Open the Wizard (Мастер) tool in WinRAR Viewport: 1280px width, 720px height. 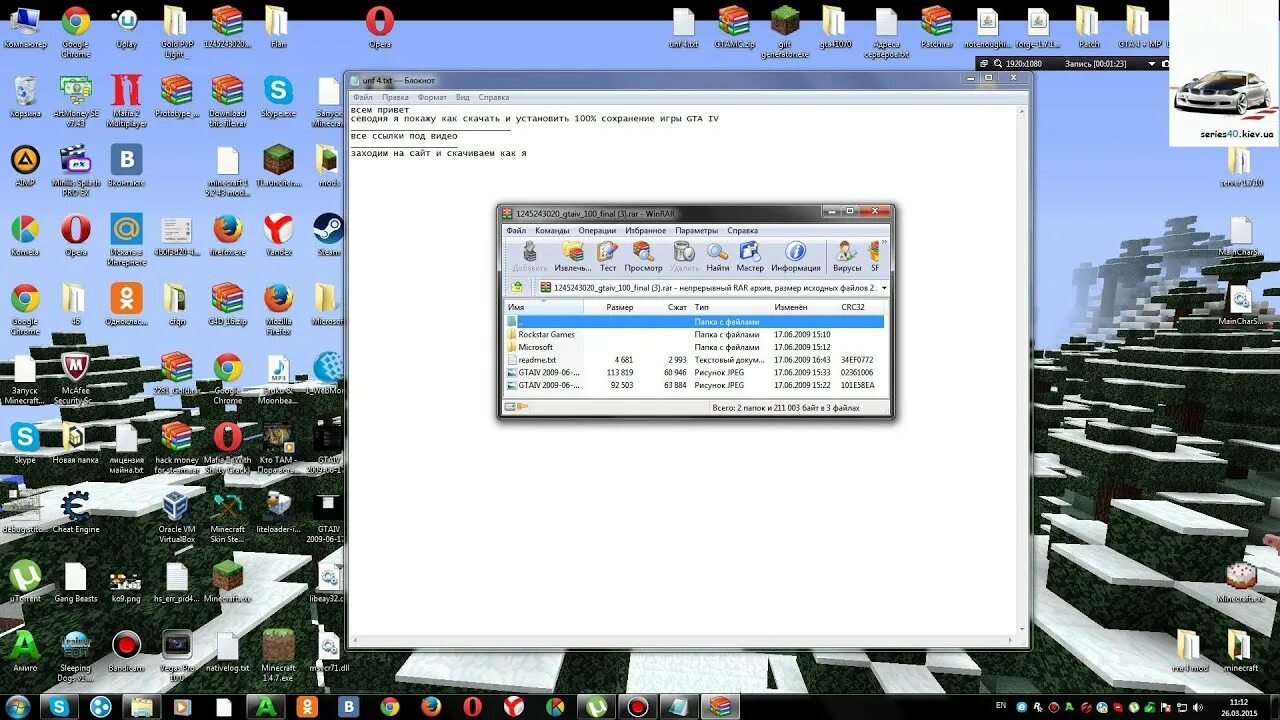pyautogui.click(x=750, y=256)
